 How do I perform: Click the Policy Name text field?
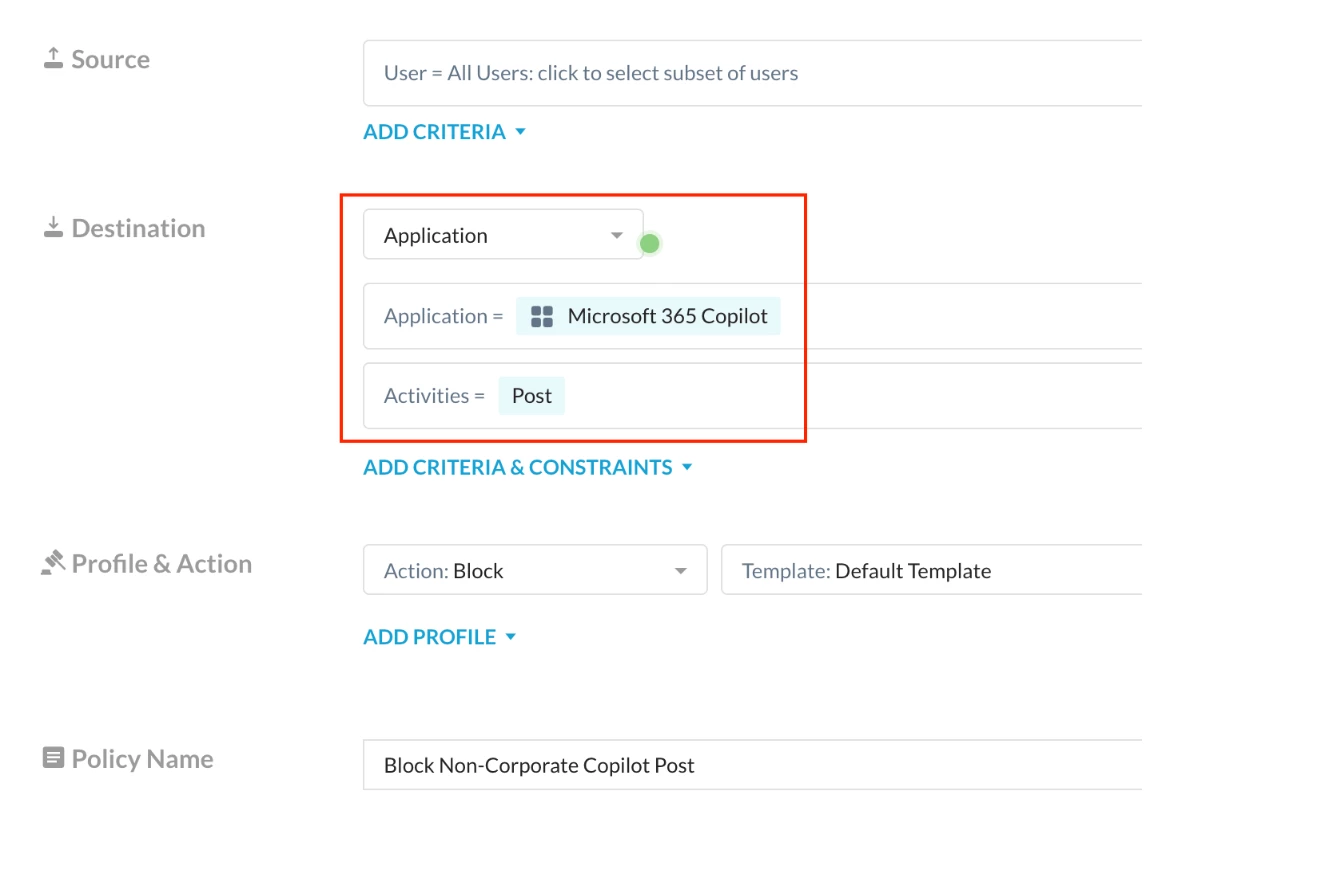(x=752, y=765)
